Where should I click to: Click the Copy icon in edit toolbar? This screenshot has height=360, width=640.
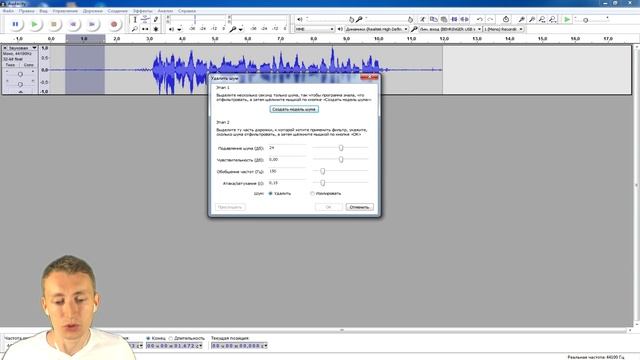click(x=433, y=19)
